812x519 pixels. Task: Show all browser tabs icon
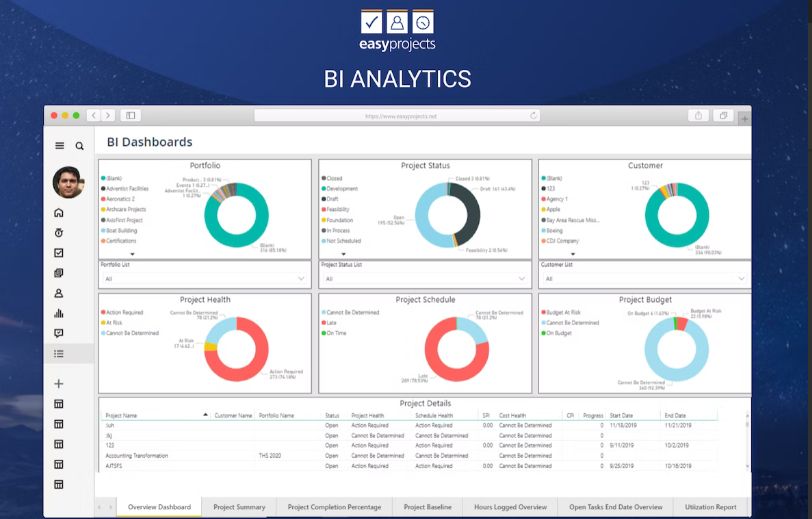723,116
